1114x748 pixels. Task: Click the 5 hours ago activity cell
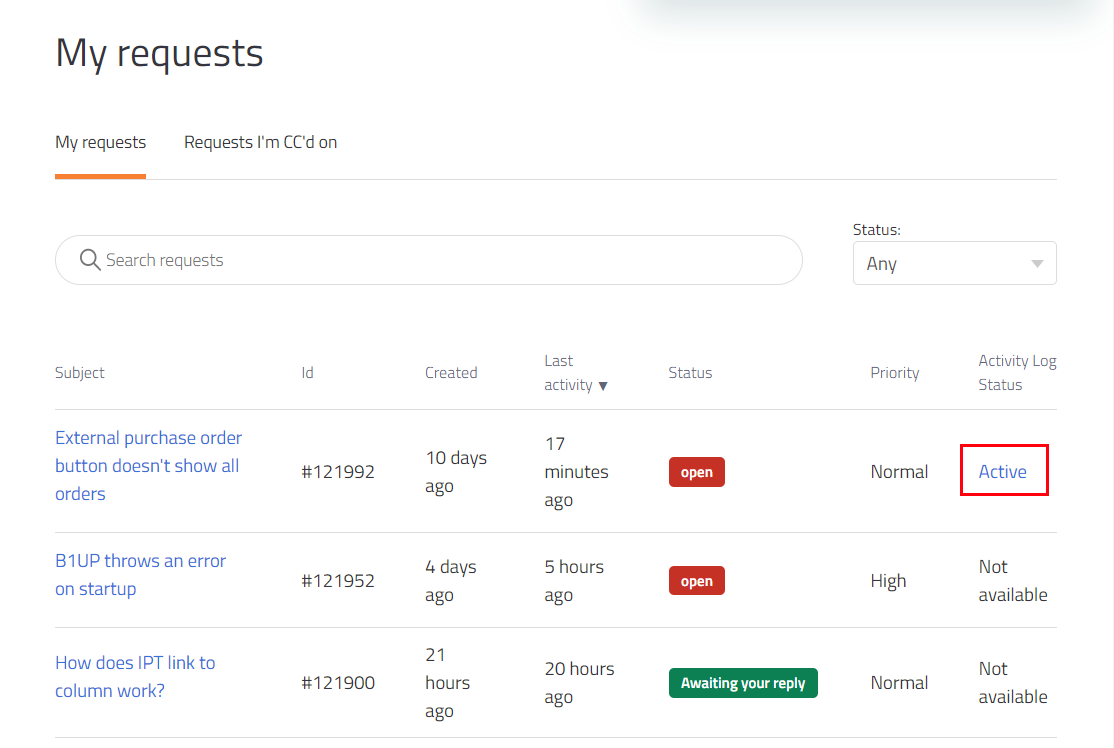[574, 581]
